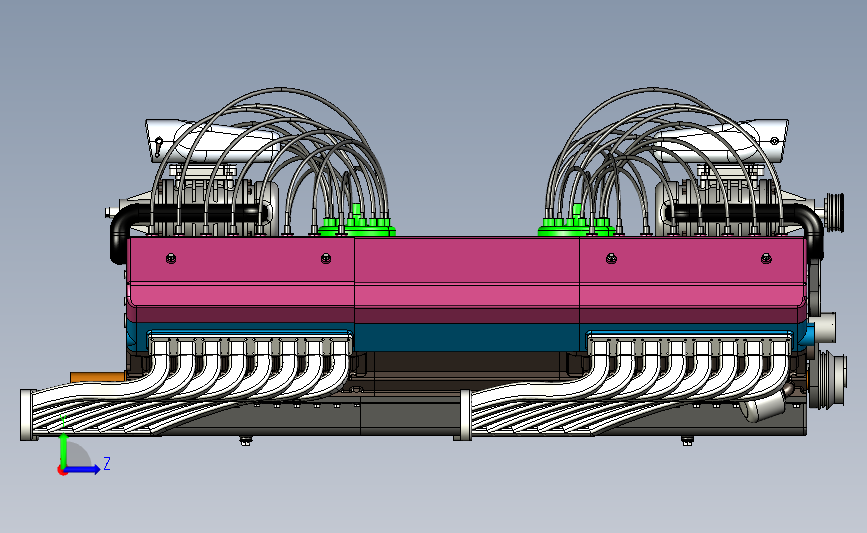Viewport: 867px width, 533px height.
Task: Select the dark teal center block
Action: [467, 337]
